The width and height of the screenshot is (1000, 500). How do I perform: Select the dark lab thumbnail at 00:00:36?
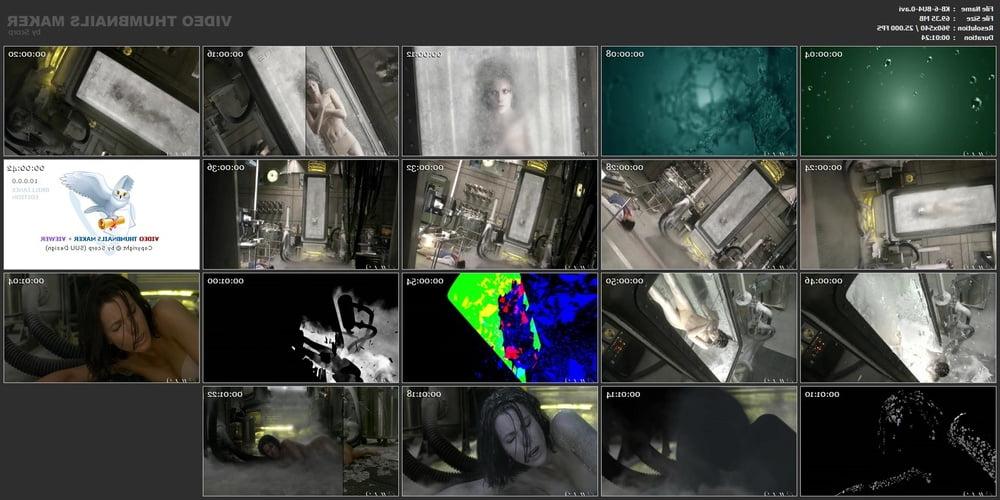click(300, 214)
